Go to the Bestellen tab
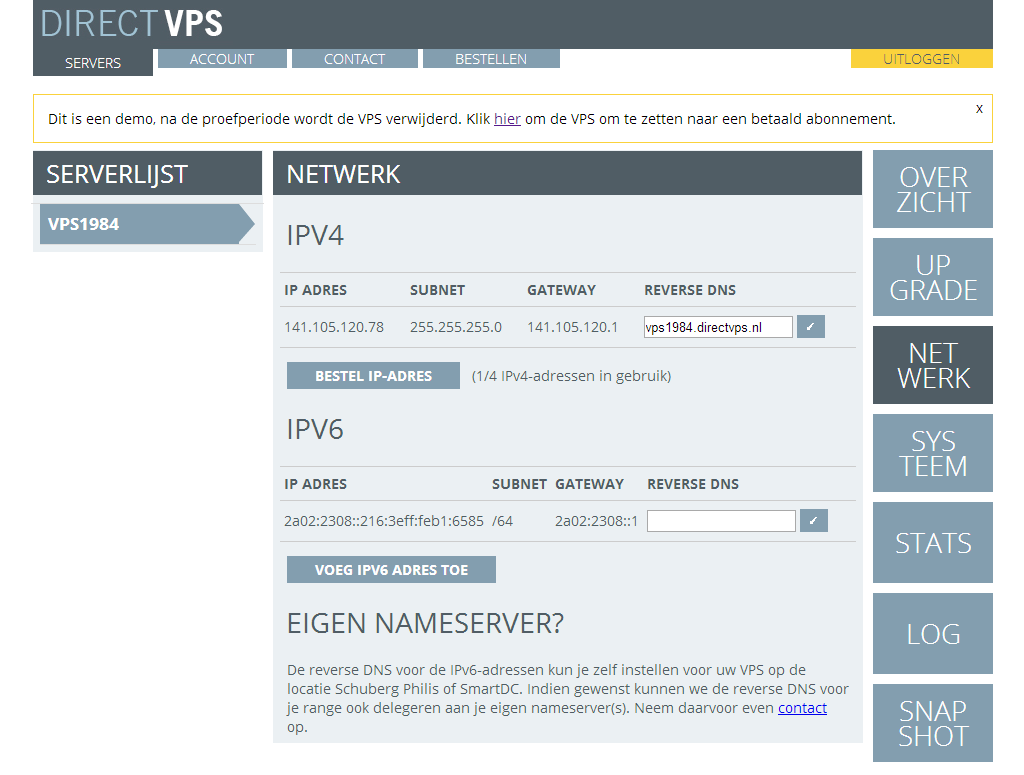Screen dimensions: 1024x775 (x=491, y=59)
